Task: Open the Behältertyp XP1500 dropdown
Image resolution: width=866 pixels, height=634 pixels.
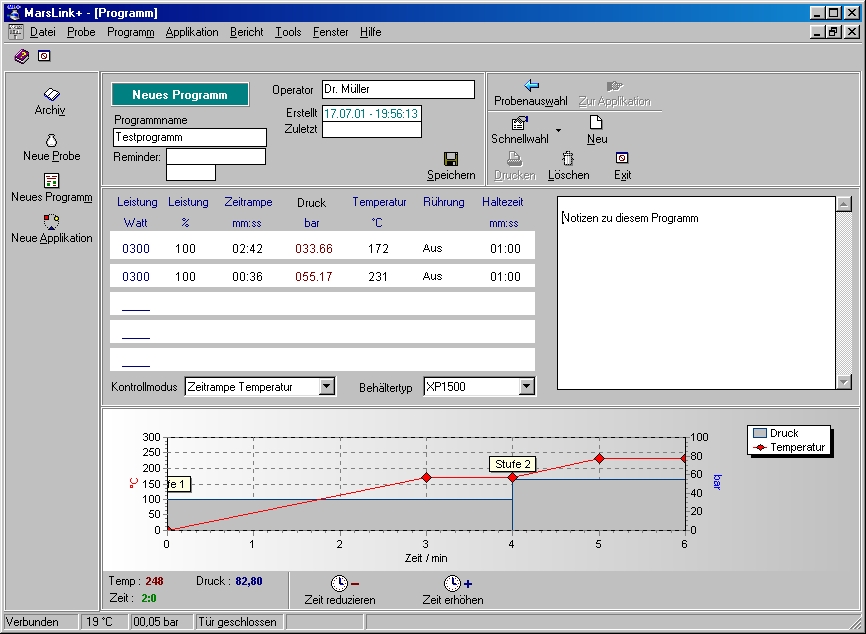Action: (526, 387)
